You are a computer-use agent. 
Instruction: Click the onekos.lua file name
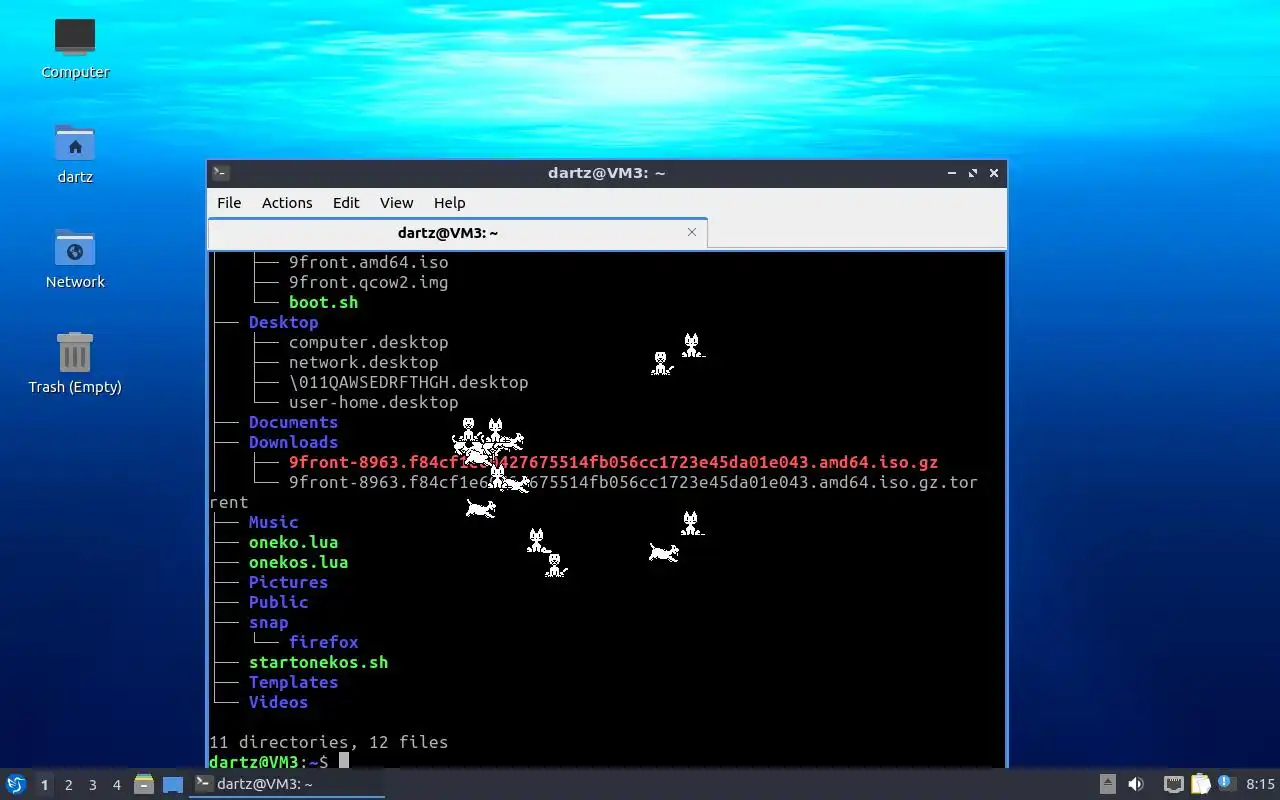point(298,562)
